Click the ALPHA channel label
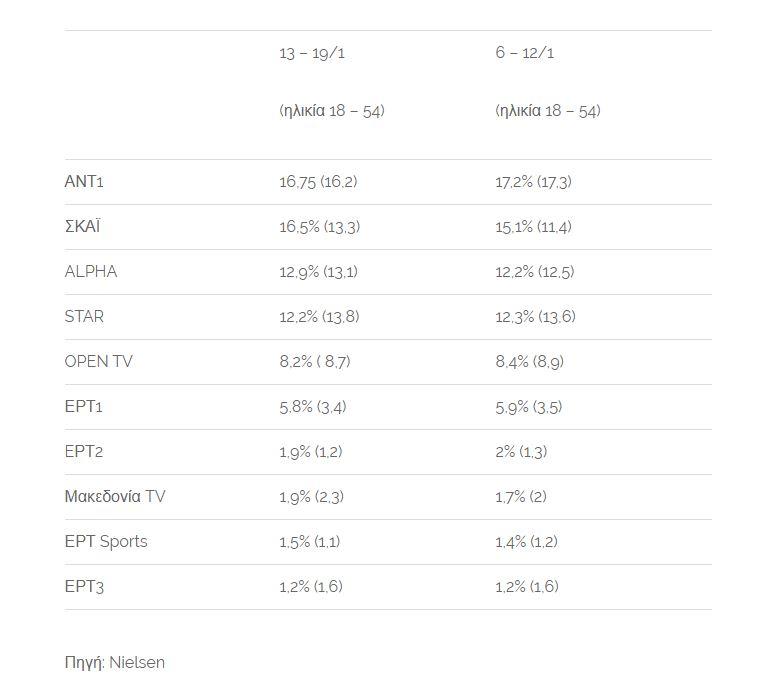Screen dimensions: 767x688 click(90, 272)
